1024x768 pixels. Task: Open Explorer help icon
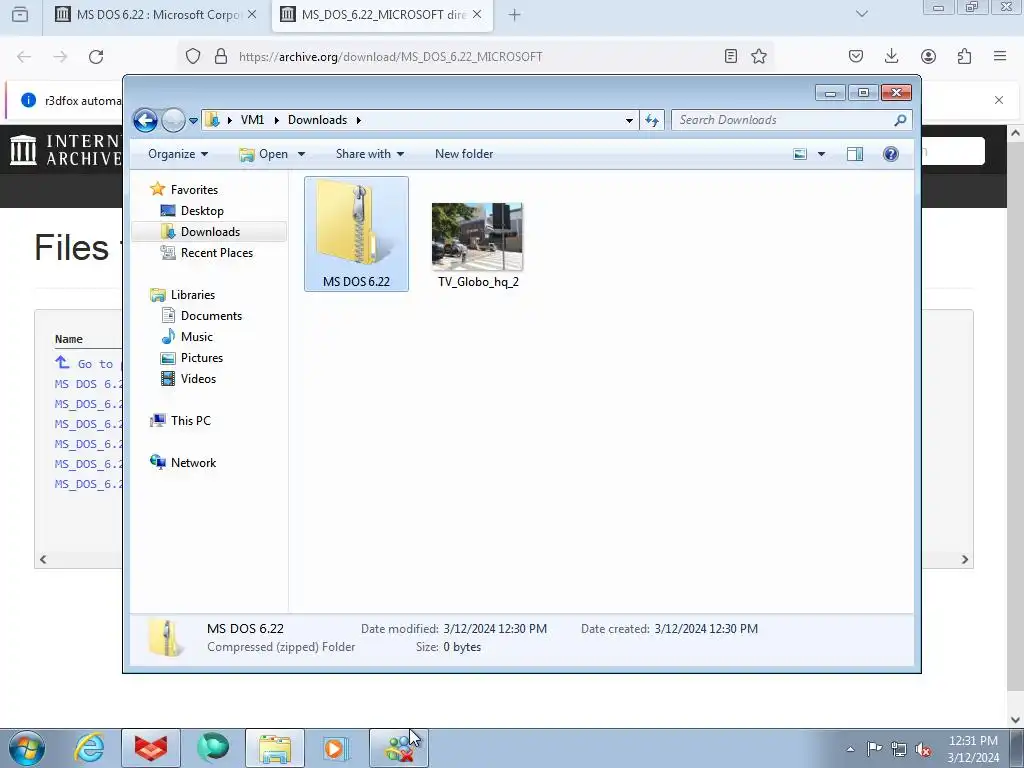pyautogui.click(x=891, y=154)
